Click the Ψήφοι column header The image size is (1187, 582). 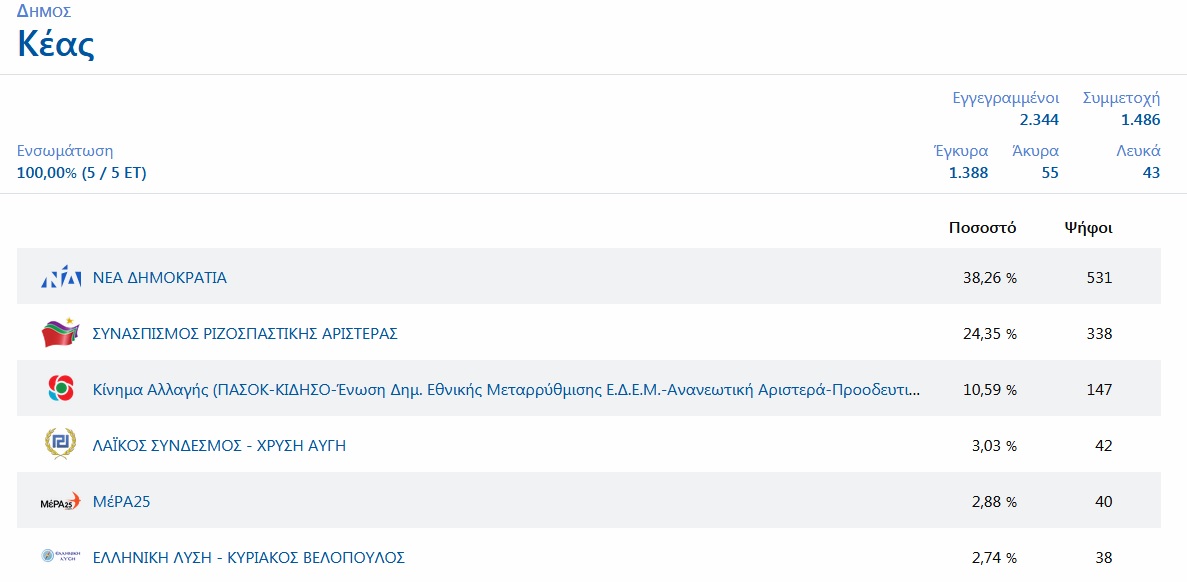(x=1088, y=228)
